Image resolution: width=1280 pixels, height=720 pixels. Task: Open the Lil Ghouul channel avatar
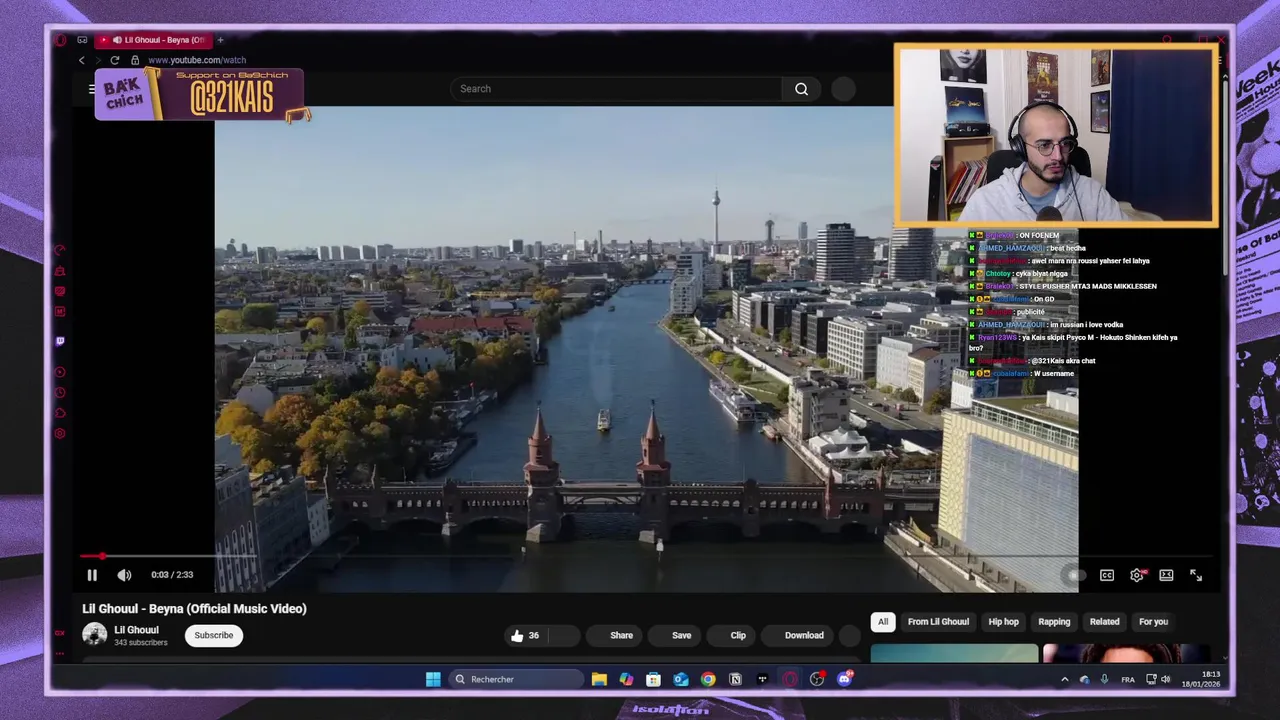point(94,635)
